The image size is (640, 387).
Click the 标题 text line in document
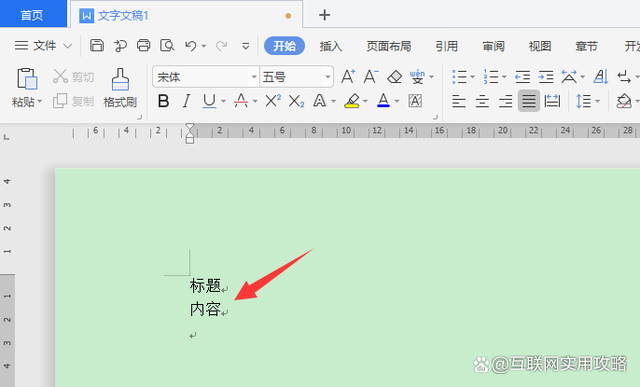(205, 286)
